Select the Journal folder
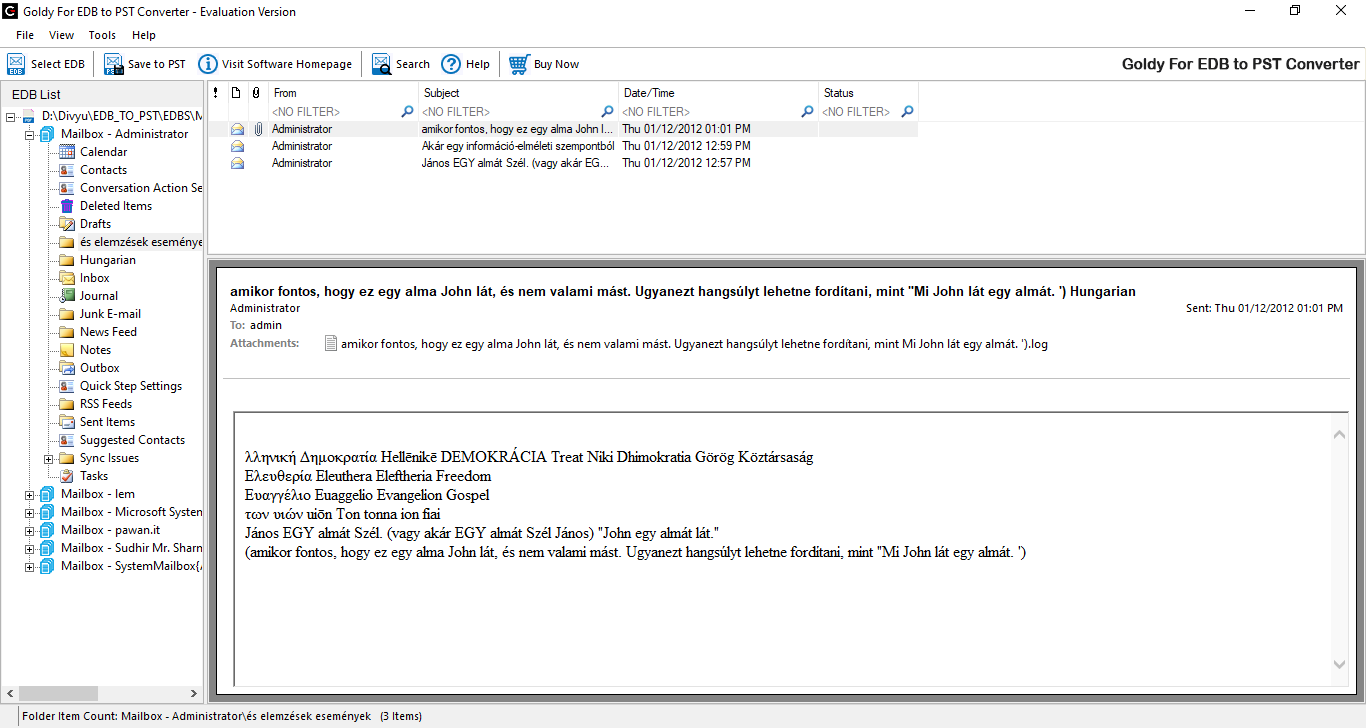 (x=98, y=296)
